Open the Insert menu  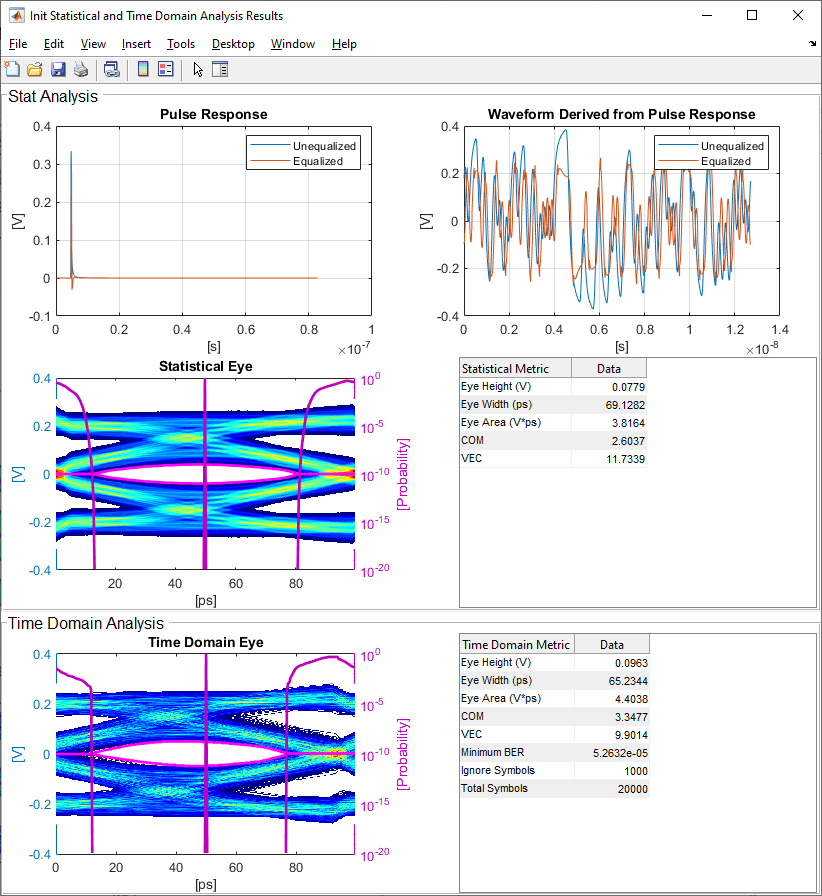click(x=136, y=44)
